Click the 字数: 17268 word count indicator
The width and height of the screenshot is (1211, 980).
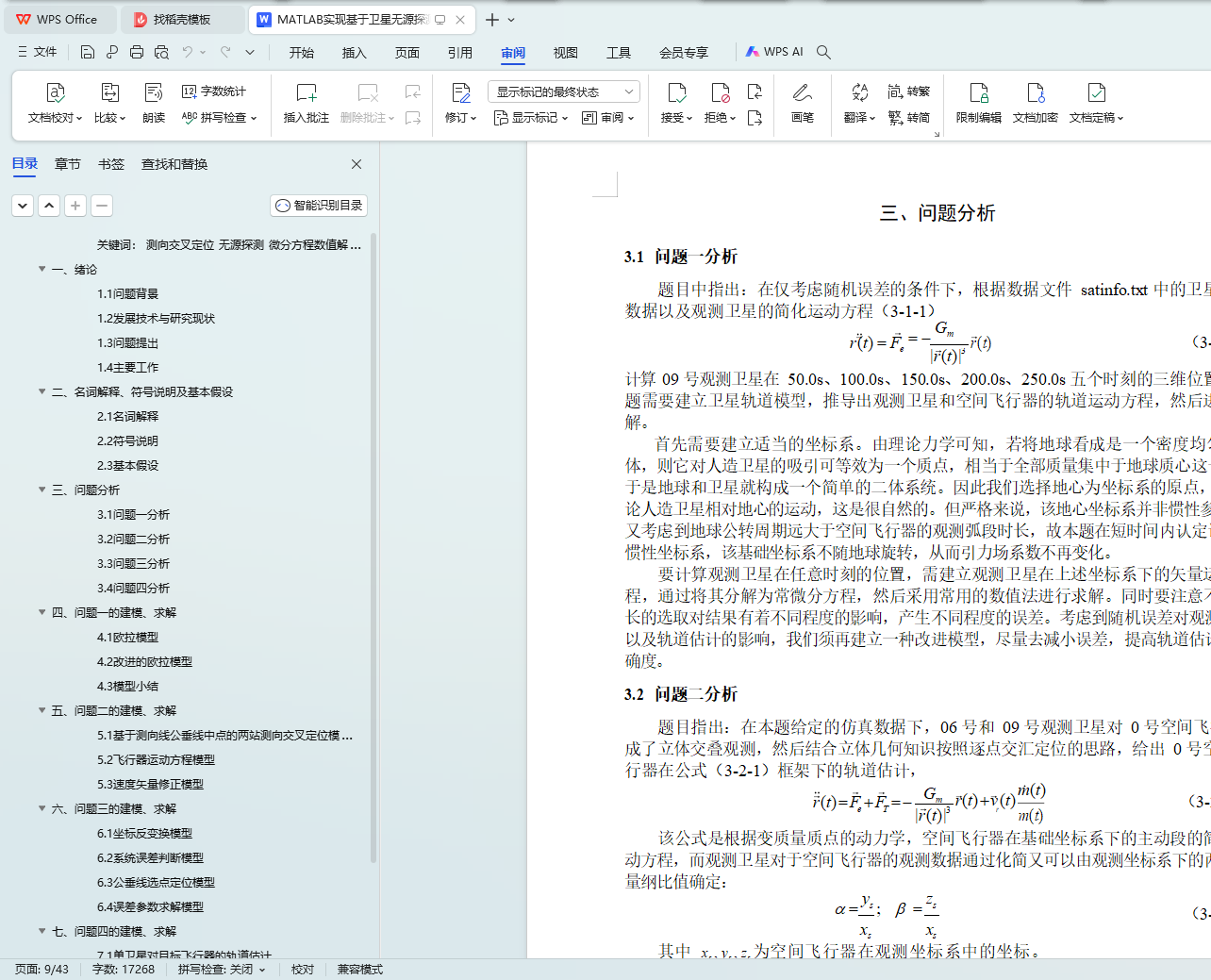[x=124, y=970]
